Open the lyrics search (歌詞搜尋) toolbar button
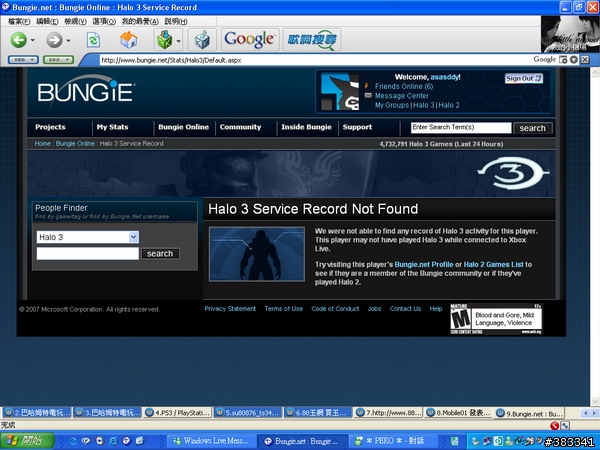 tap(312, 40)
